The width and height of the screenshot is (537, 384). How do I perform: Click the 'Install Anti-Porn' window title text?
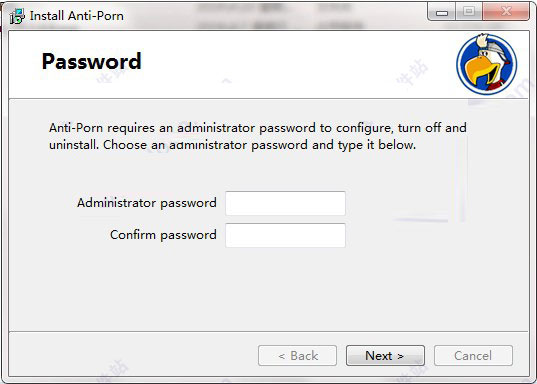click(77, 16)
